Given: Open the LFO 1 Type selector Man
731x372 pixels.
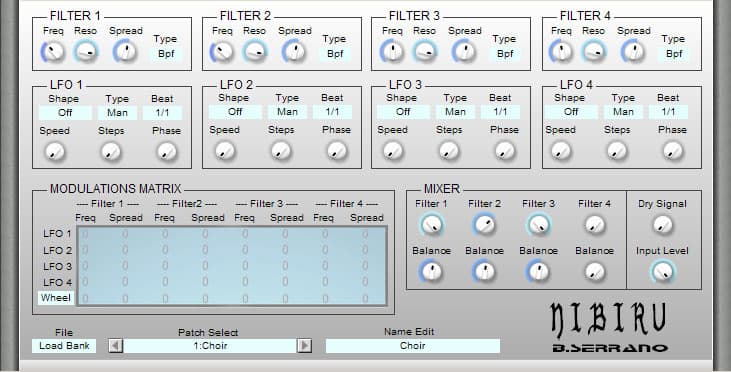Looking at the screenshot, I should tap(117, 113).
